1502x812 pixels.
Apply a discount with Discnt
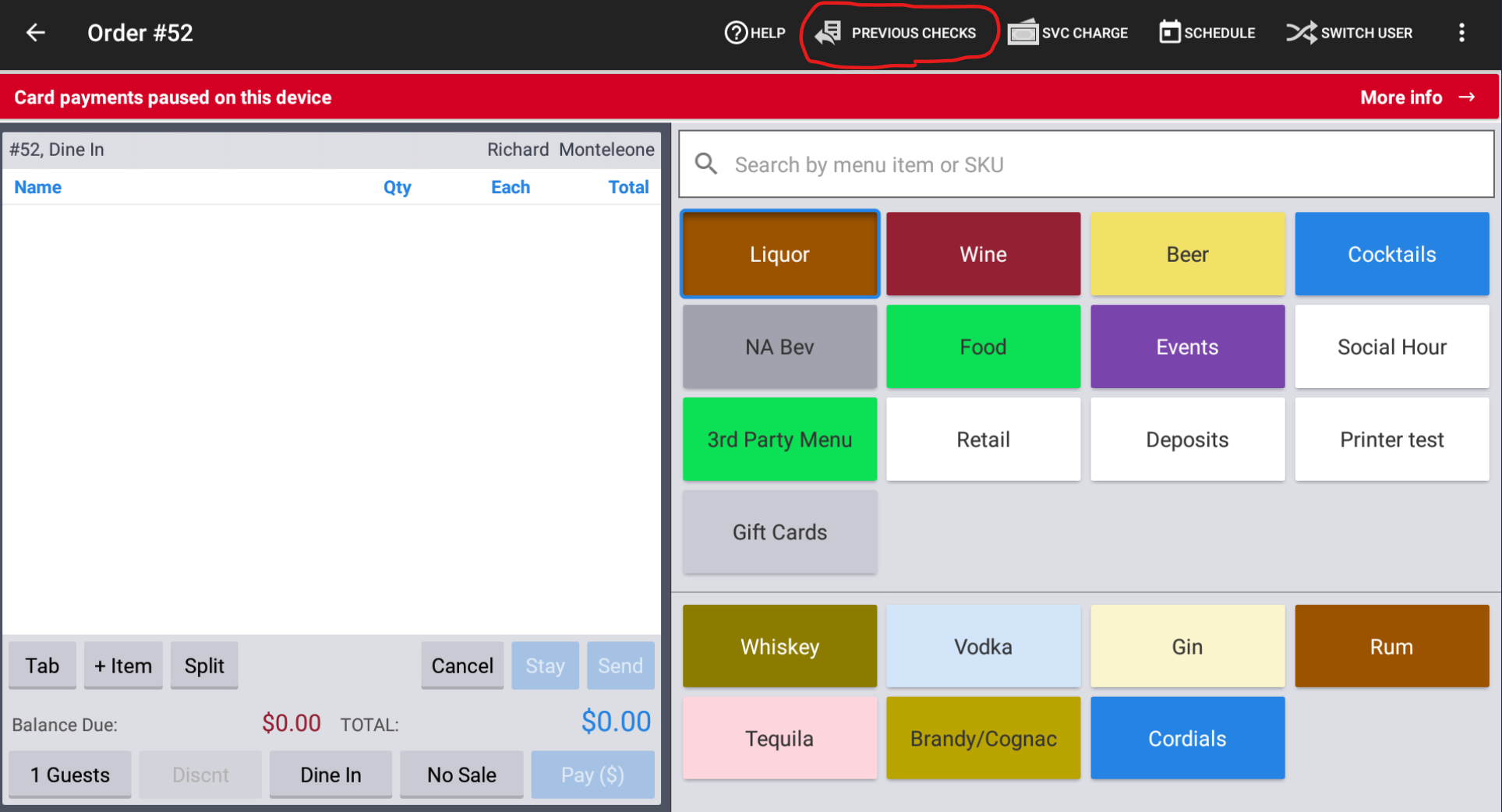tap(200, 775)
